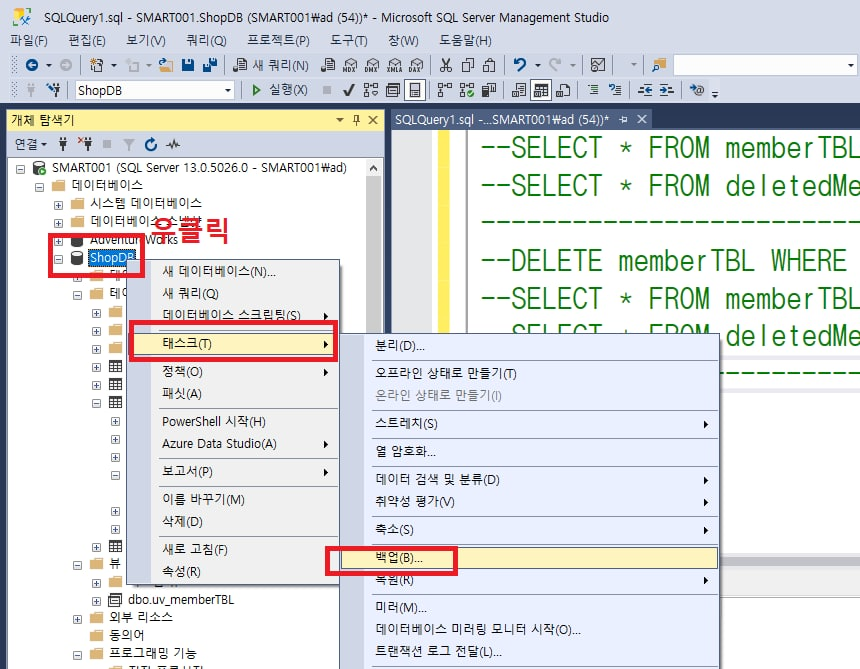Click the Results to Grid icon
This screenshot has width=860, height=669.
tap(541, 90)
